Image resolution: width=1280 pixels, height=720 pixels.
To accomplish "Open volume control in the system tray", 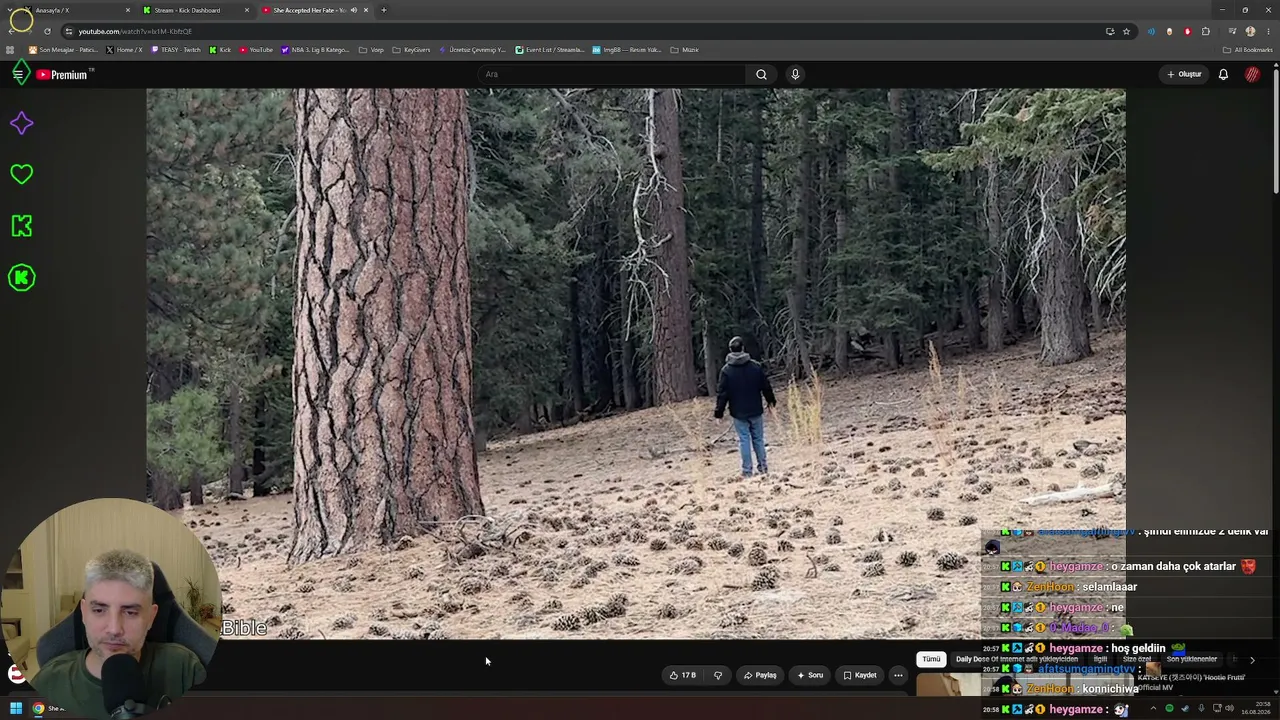I will [1229, 709].
